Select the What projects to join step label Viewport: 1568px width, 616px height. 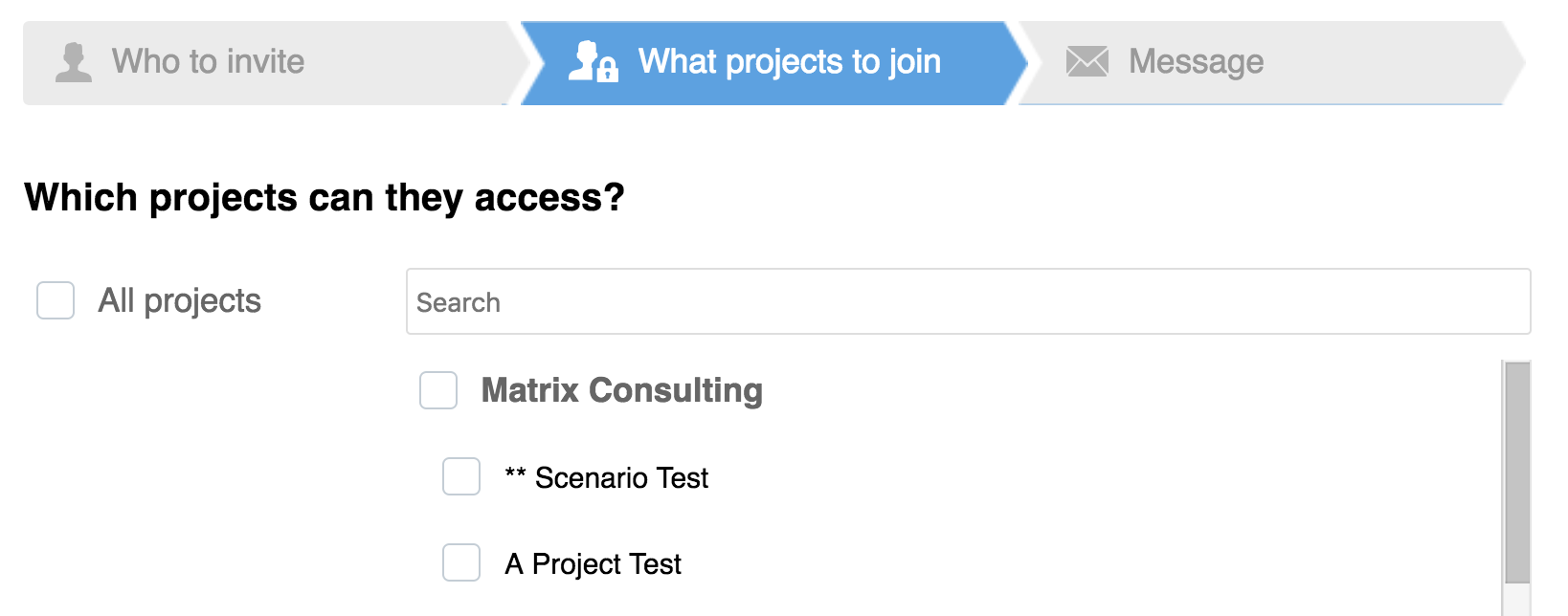(789, 62)
